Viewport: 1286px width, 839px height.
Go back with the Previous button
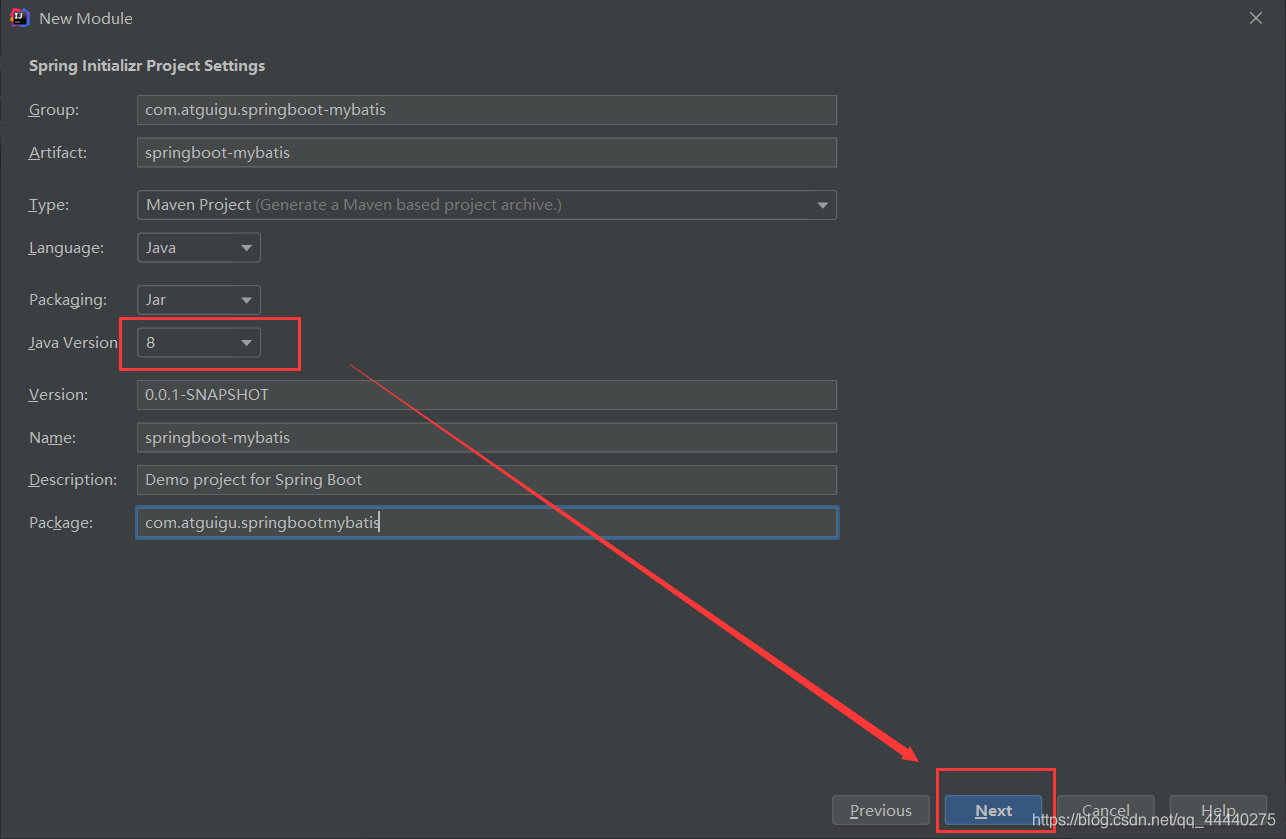pyautogui.click(x=881, y=810)
